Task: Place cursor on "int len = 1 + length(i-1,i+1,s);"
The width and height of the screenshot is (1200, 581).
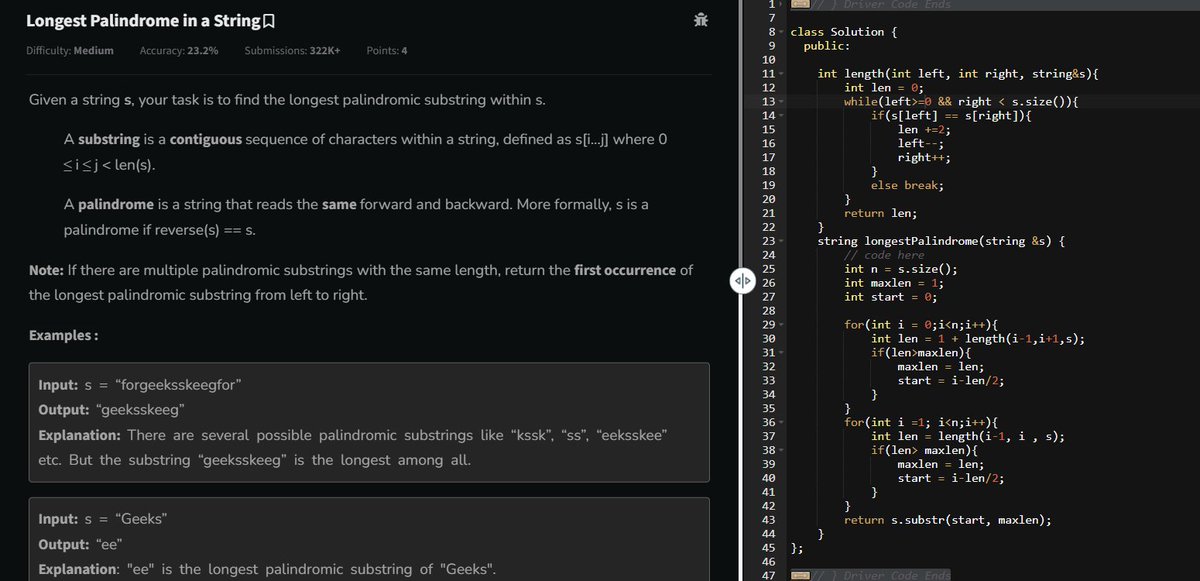Action: [978, 340]
